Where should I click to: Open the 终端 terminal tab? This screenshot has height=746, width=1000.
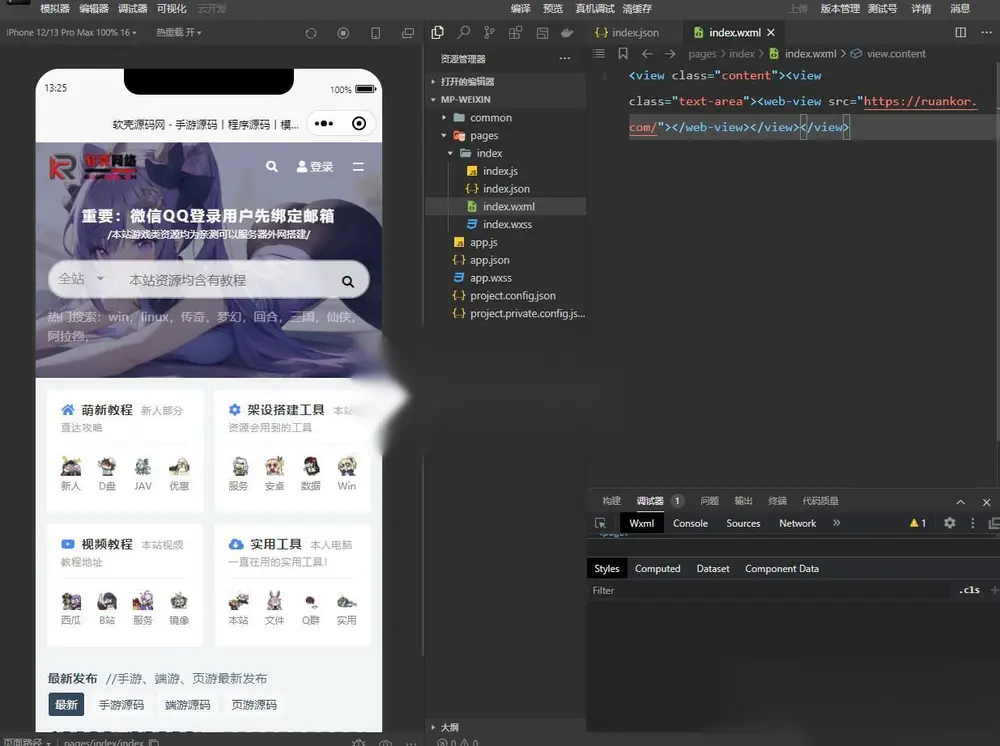click(777, 501)
